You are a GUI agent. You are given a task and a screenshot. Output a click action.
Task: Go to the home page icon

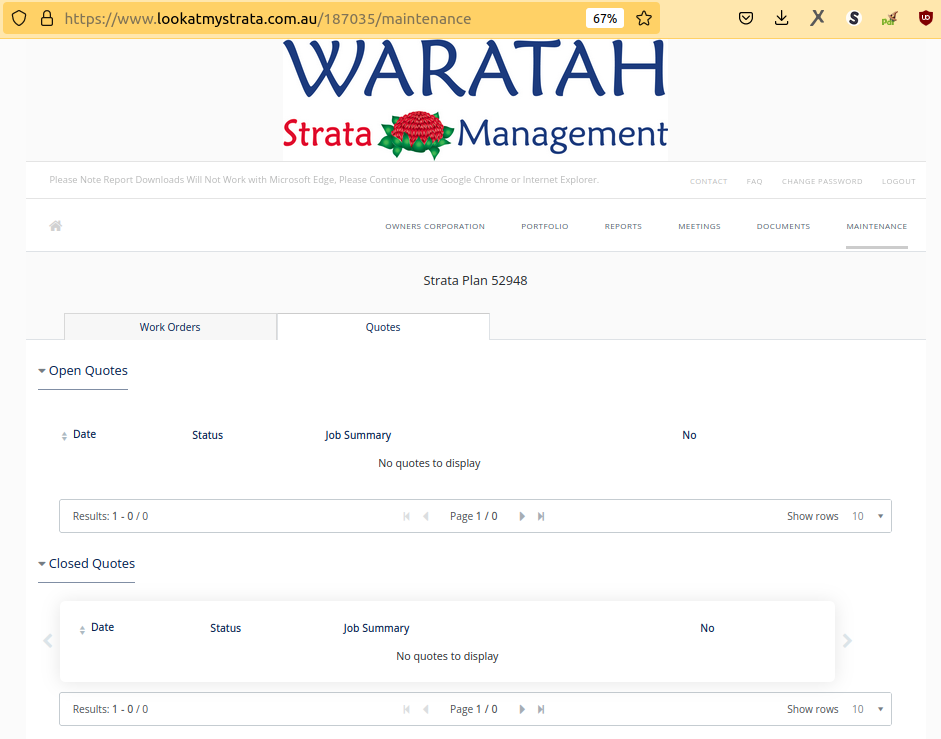(55, 226)
